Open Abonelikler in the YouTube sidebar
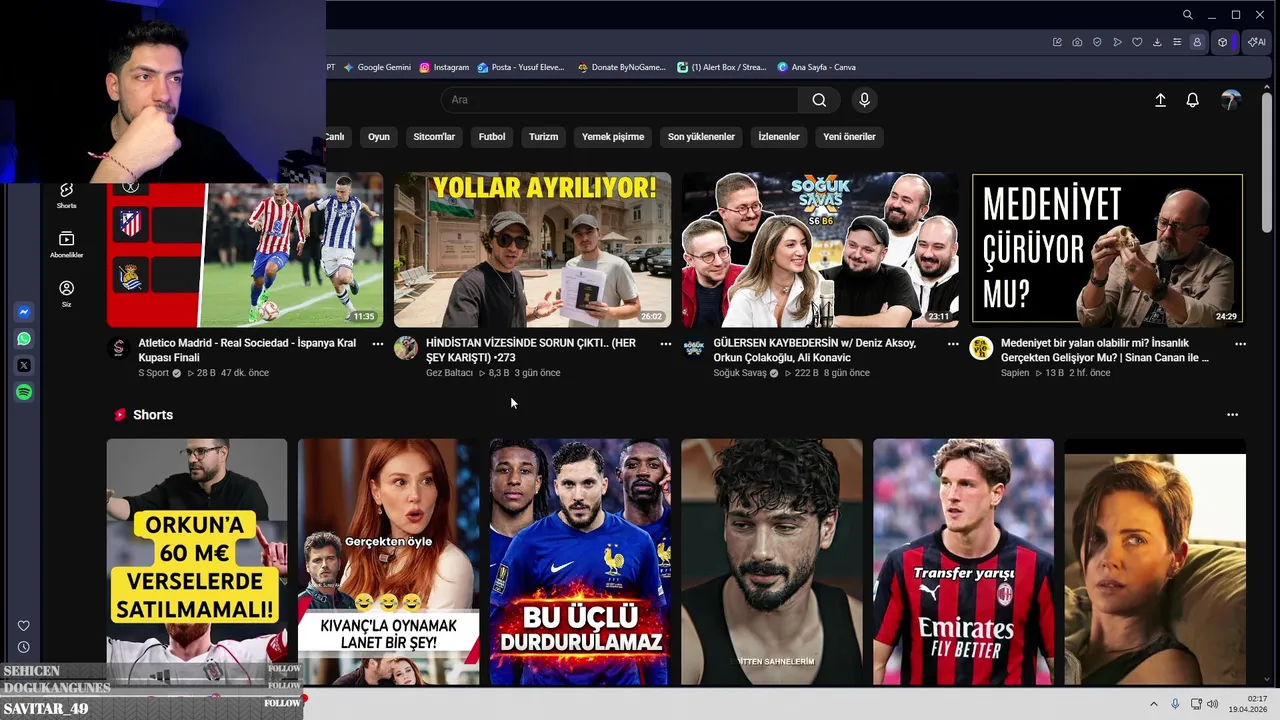The image size is (1280, 720). pos(66,244)
